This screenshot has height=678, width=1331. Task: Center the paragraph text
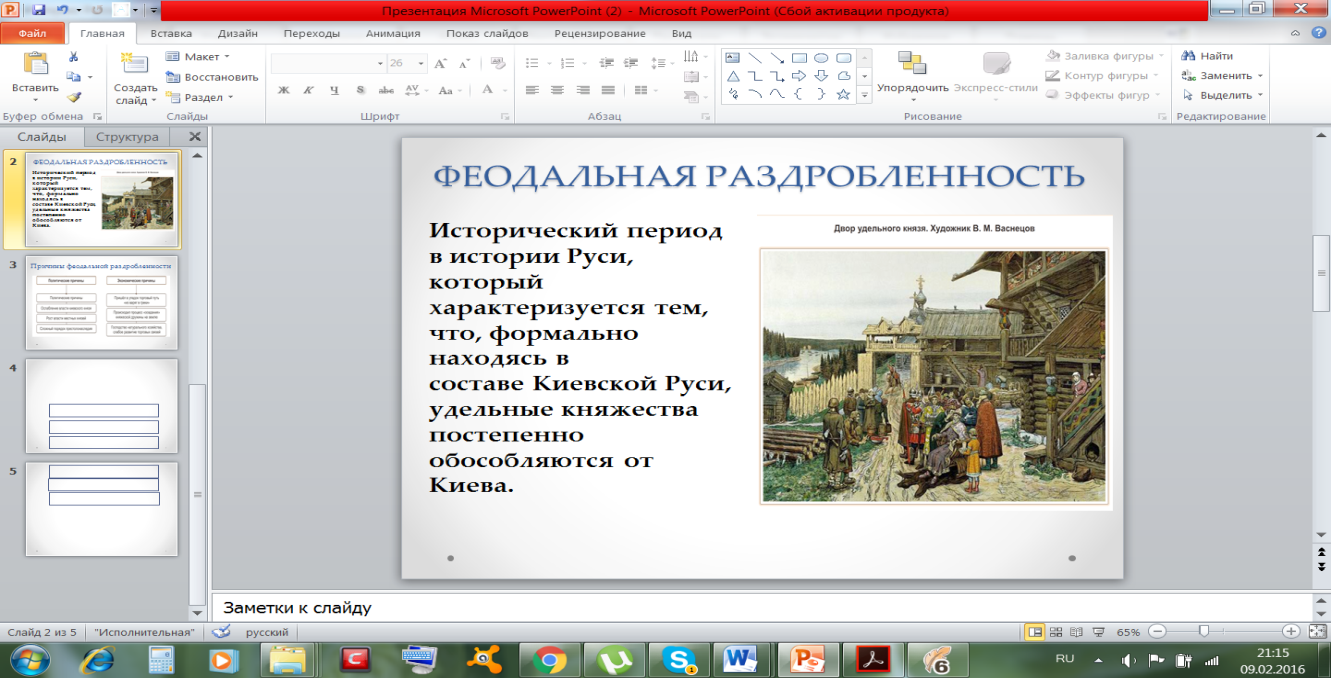click(557, 90)
